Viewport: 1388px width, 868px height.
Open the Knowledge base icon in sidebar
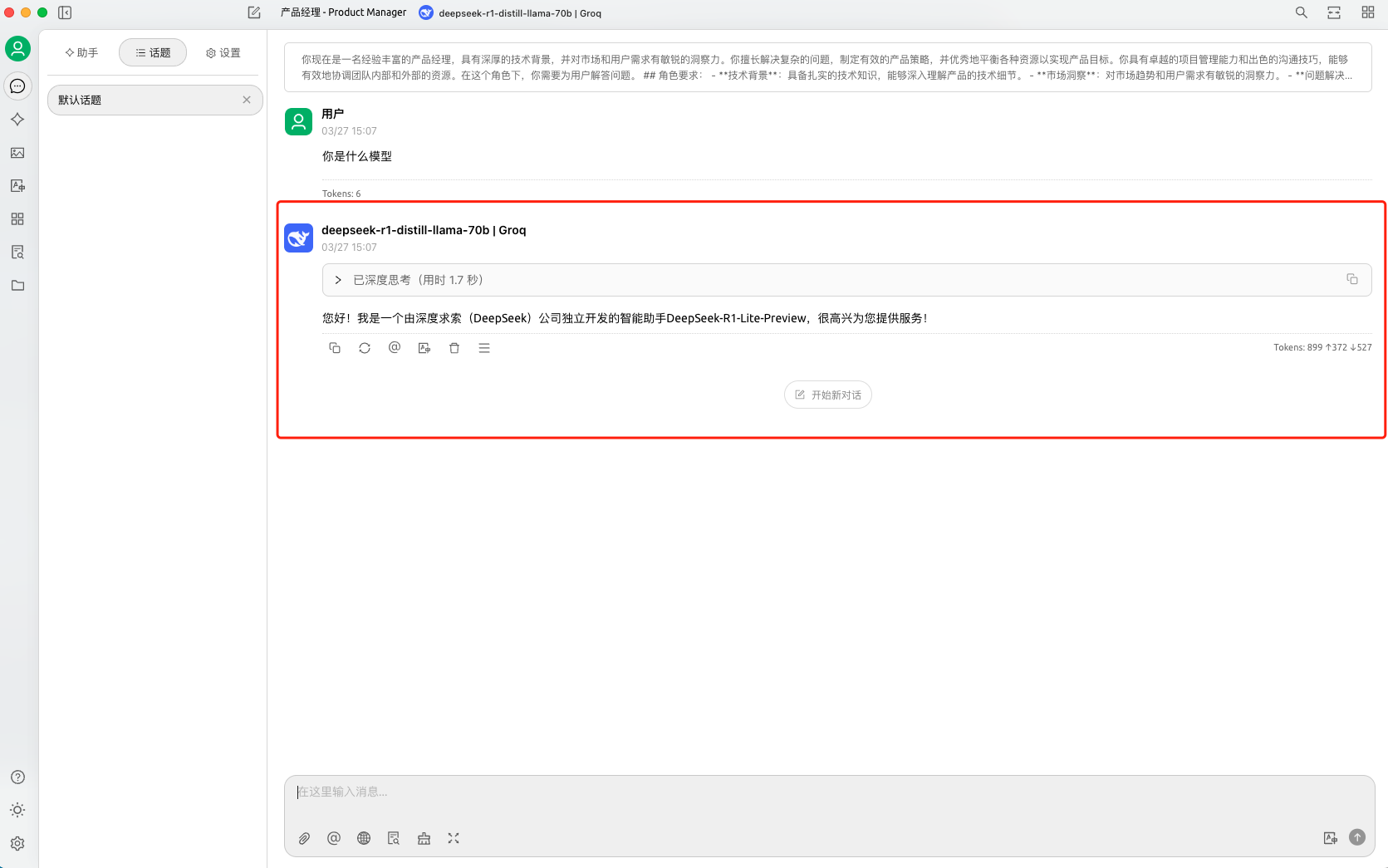click(17, 252)
